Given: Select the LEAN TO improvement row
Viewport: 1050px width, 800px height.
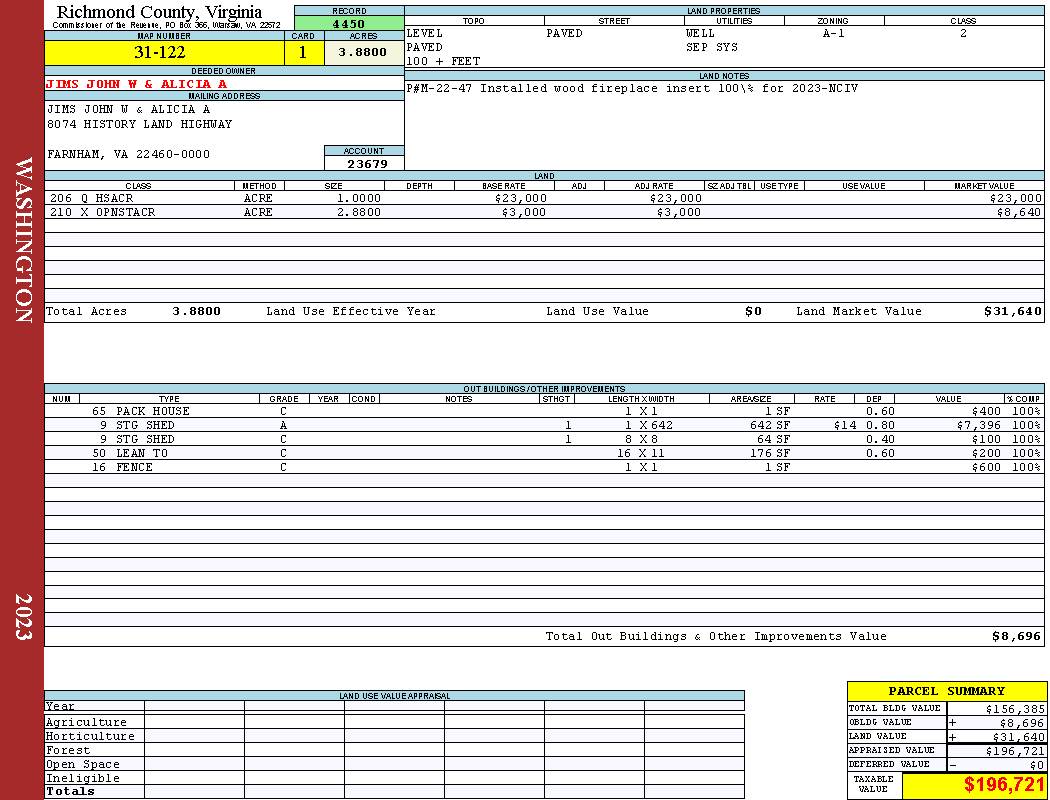Looking at the screenshot, I should coord(544,453).
